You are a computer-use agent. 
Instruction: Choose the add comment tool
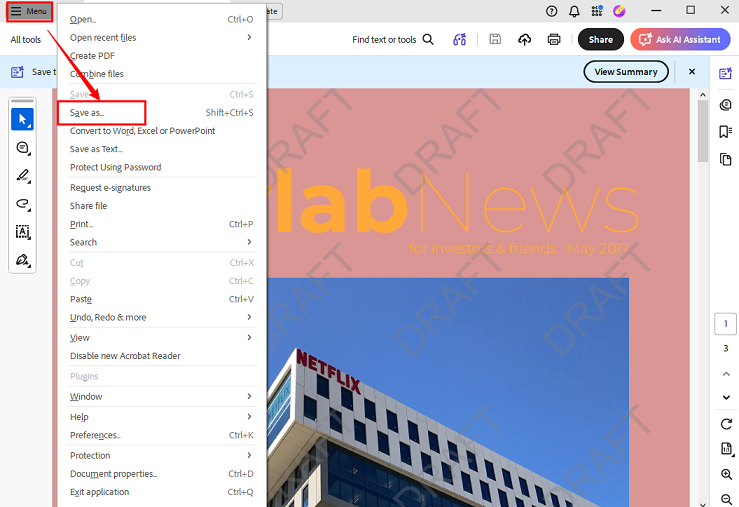click(22, 147)
